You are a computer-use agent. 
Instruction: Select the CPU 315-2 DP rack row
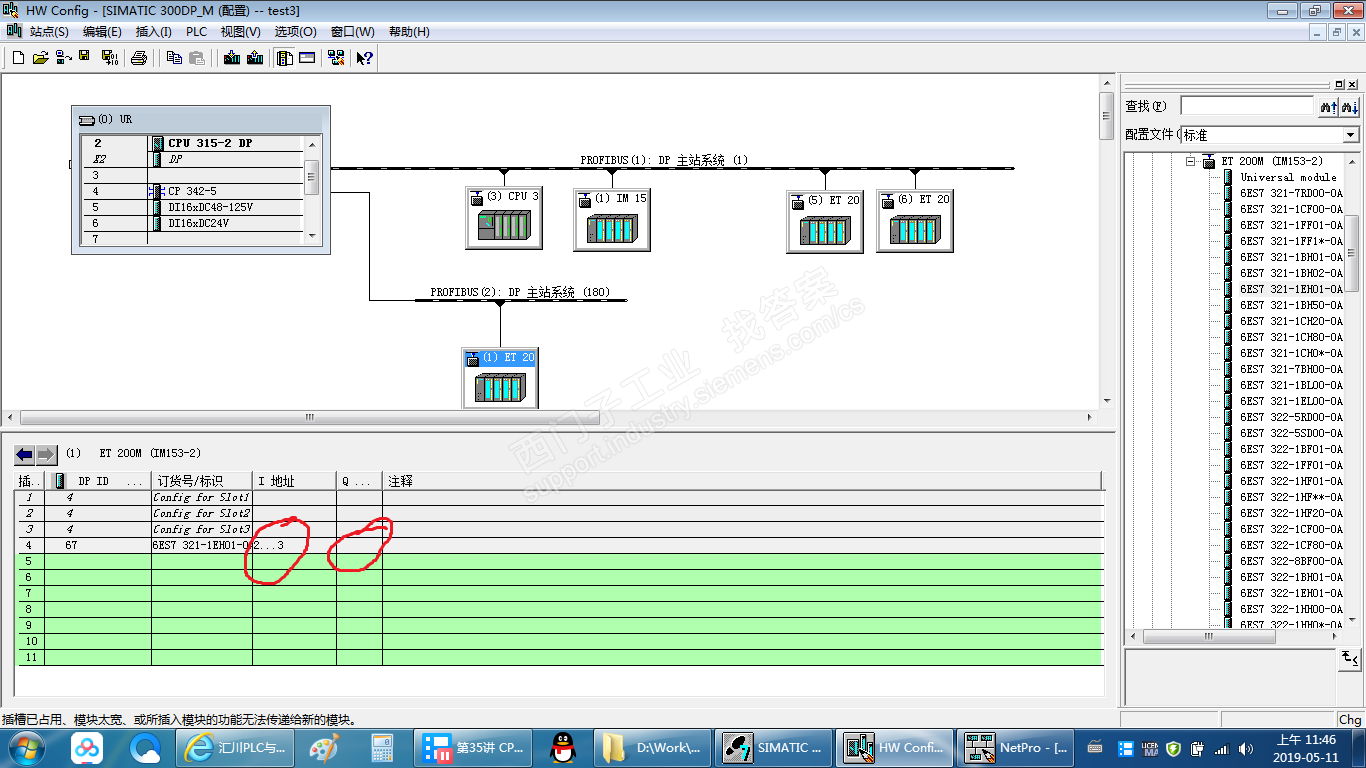pos(192,143)
